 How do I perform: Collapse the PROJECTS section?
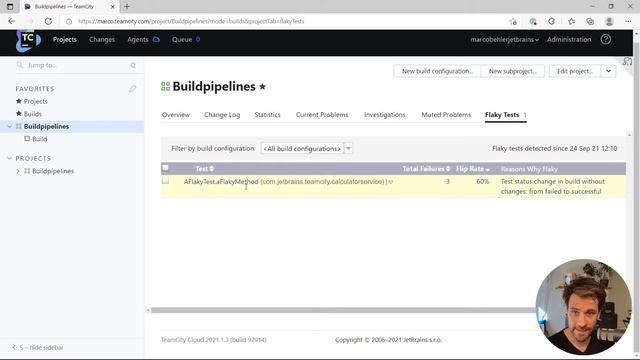pyautogui.click(x=9, y=158)
